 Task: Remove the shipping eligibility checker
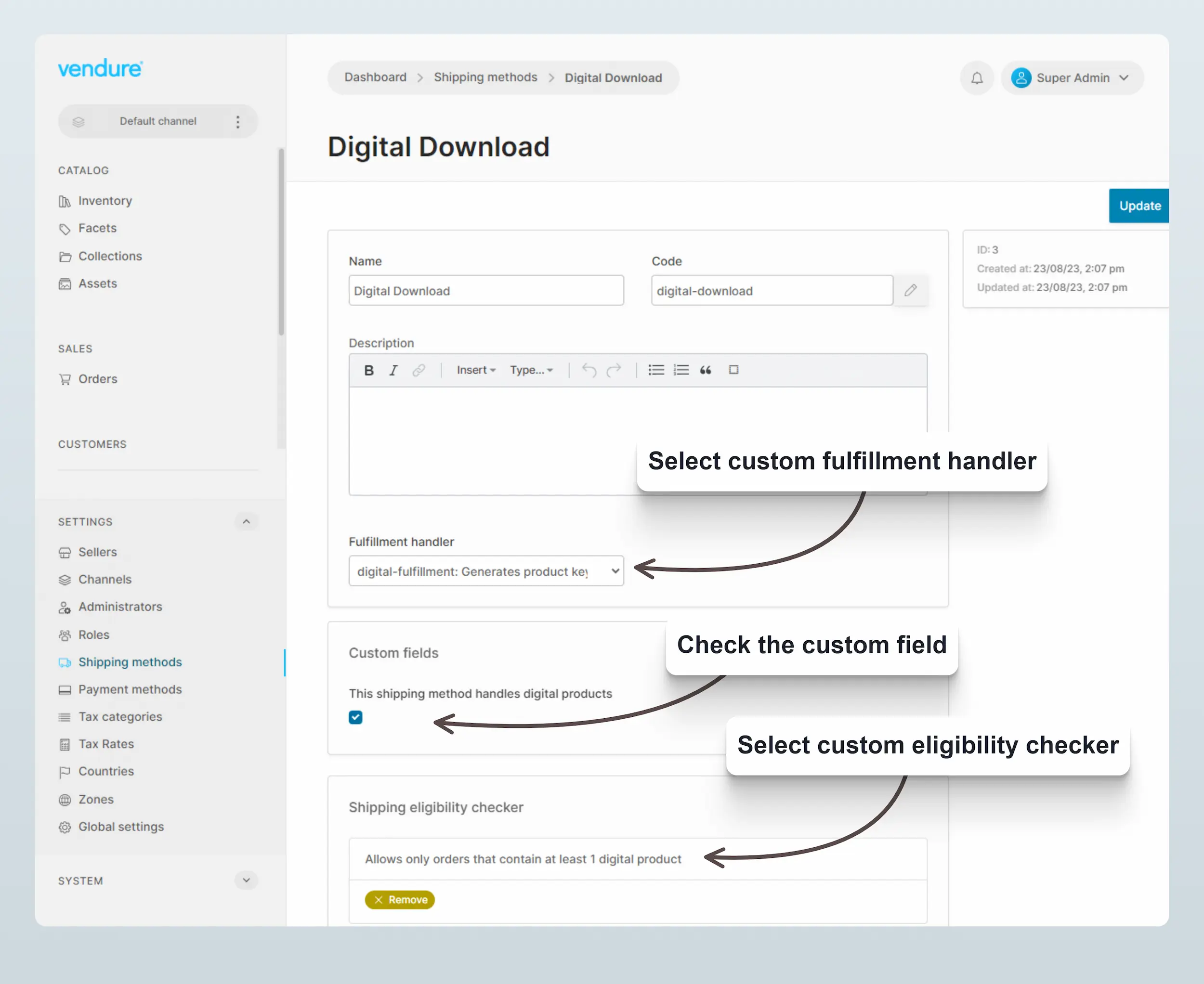(399, 900)
